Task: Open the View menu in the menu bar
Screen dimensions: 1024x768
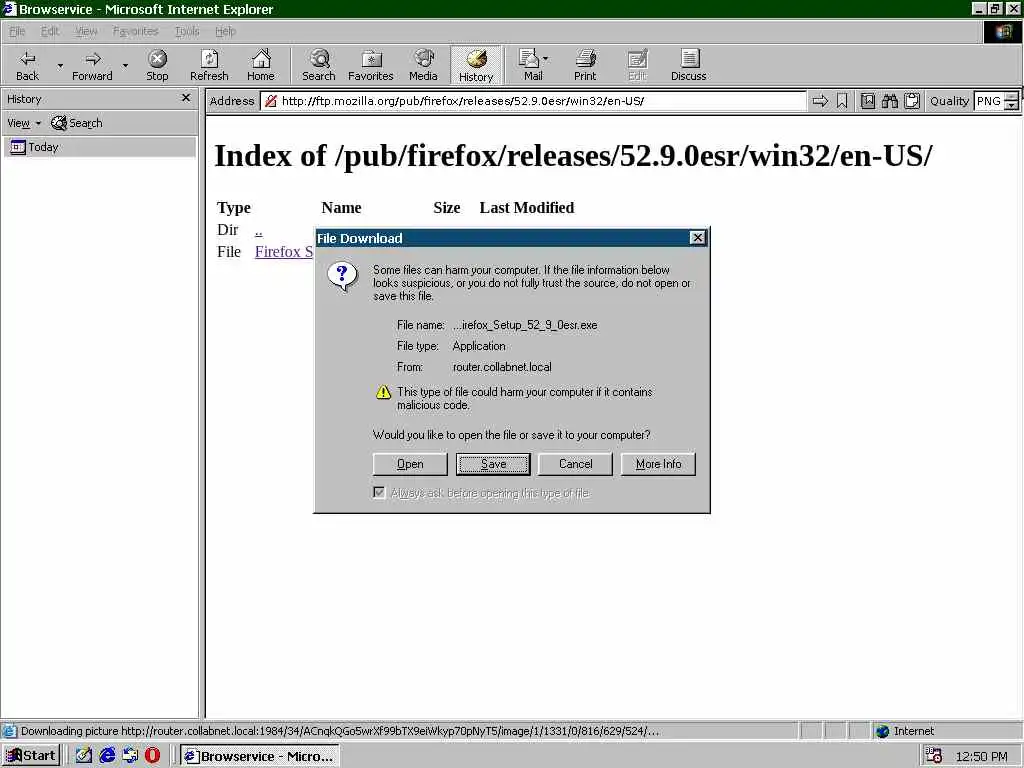Action: point(86,31)
